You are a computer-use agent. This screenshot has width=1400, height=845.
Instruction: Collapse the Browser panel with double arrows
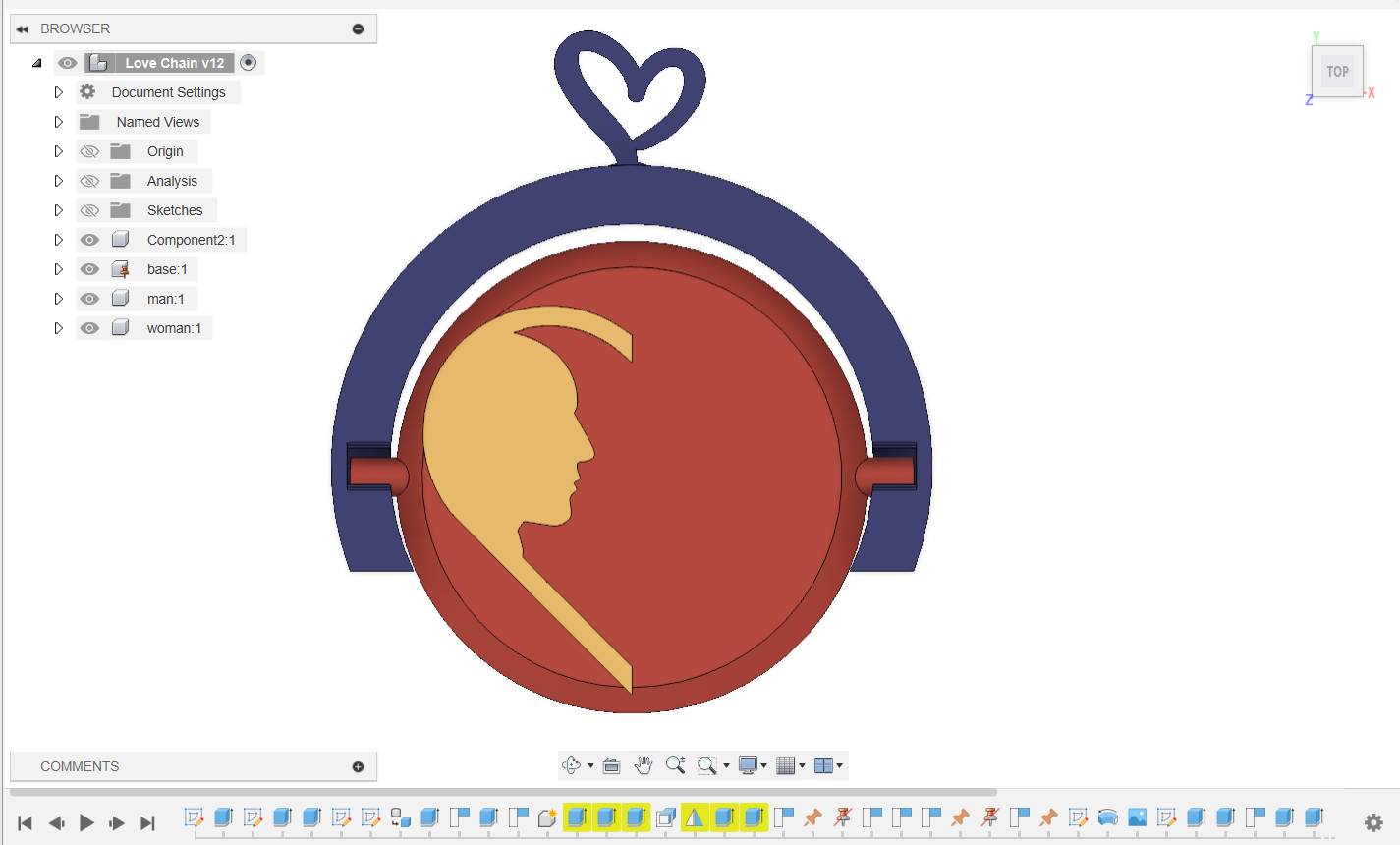click(x=23, y=29)
